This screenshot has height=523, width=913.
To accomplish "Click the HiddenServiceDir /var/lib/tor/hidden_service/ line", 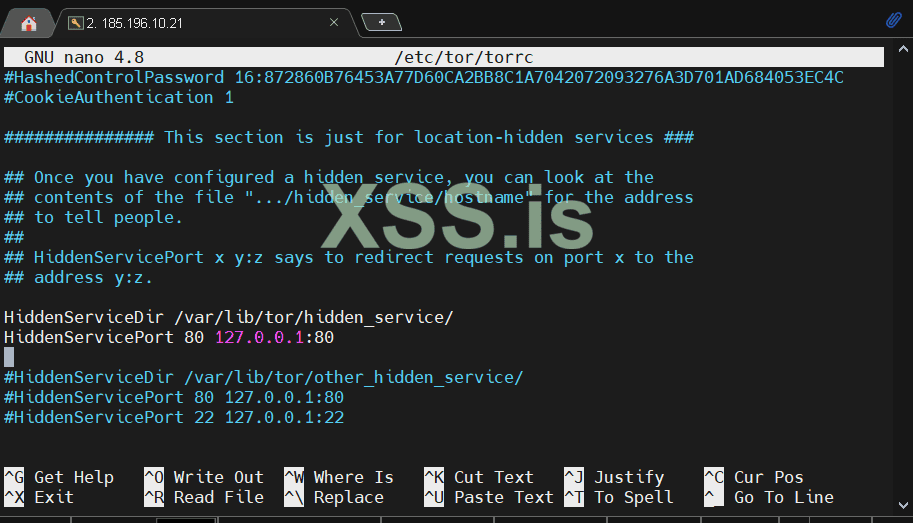I will click(x=228, y=317).
